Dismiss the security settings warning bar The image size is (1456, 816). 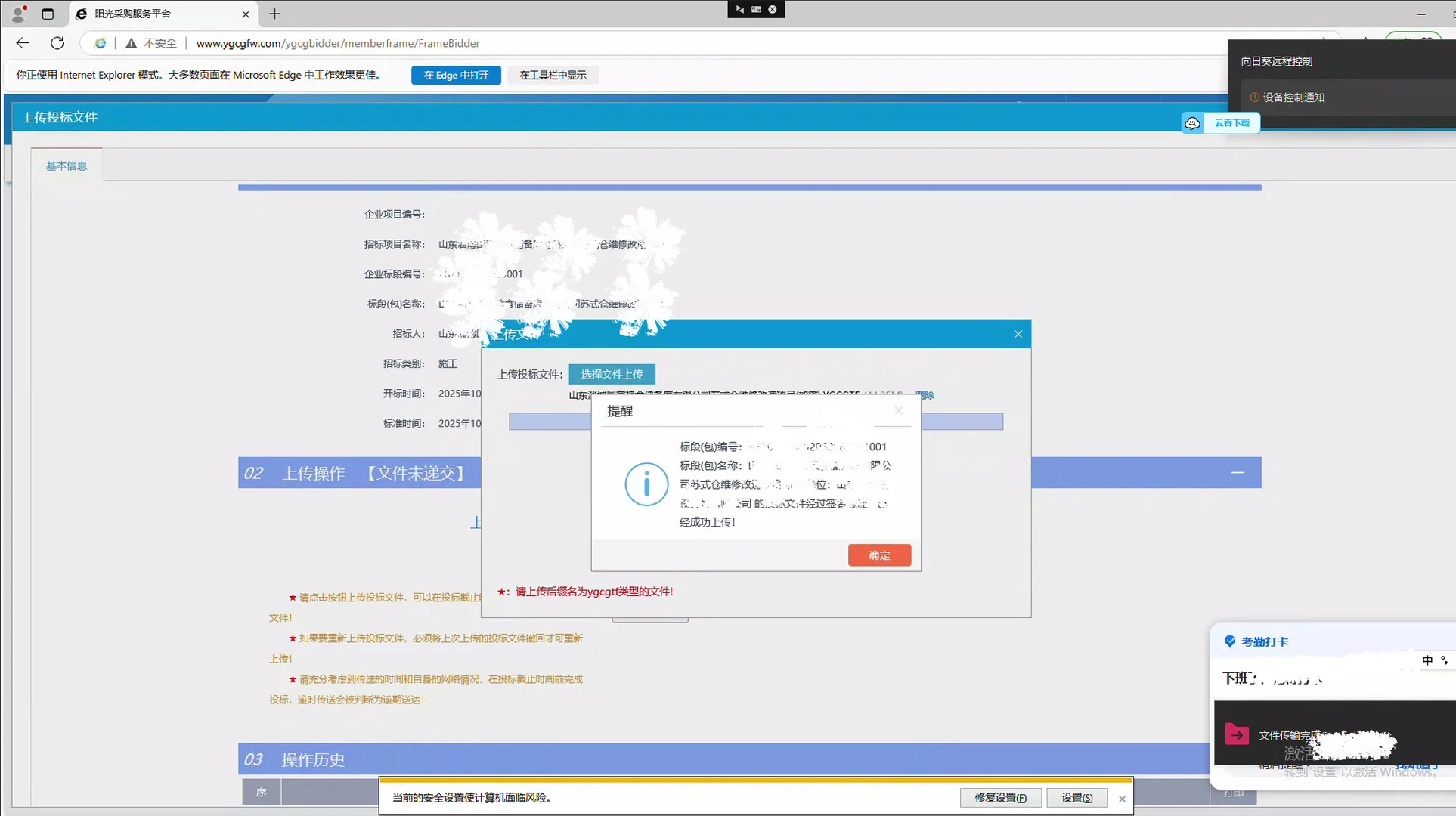(1122, 799)
